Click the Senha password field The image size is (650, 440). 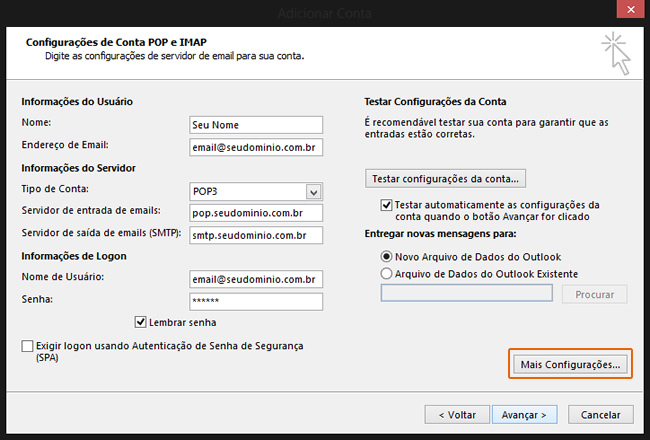[x=256, y=301]
